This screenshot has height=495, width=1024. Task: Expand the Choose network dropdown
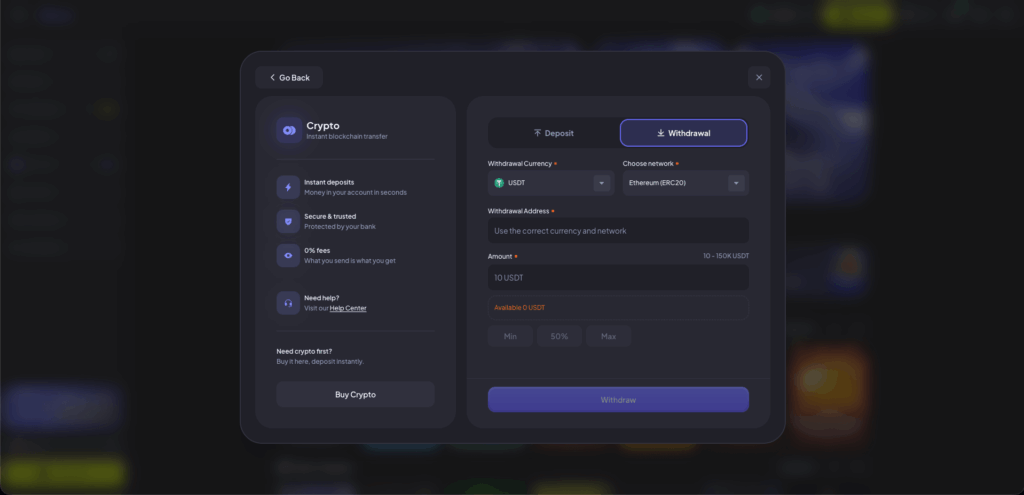point(686,183)
